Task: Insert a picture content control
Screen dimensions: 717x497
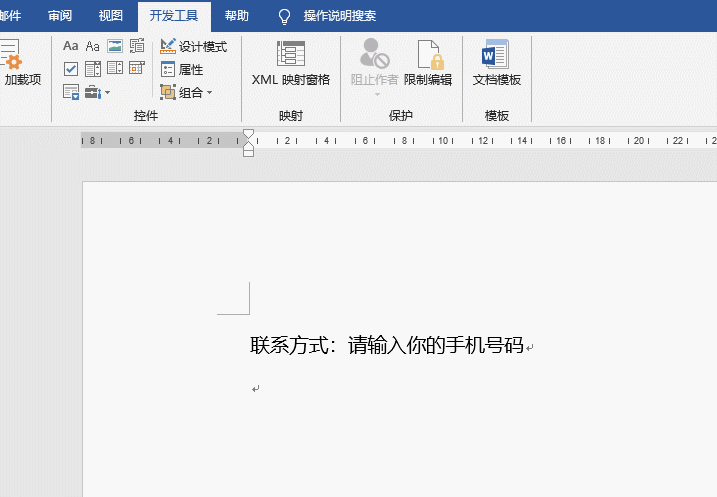Action: pos(115,46)
